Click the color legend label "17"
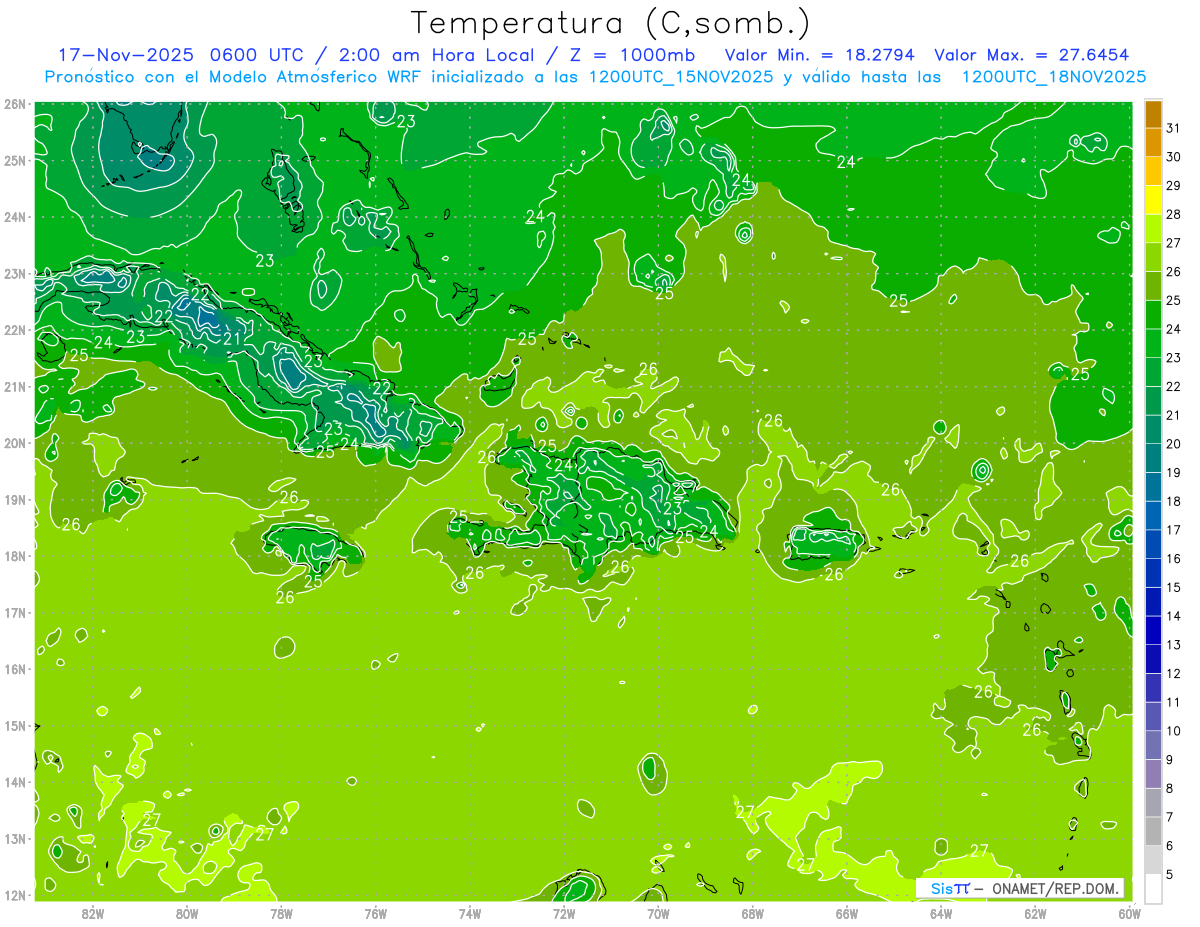Image resolution: width=1200 pixels, height=927 pixels. 1174,530
